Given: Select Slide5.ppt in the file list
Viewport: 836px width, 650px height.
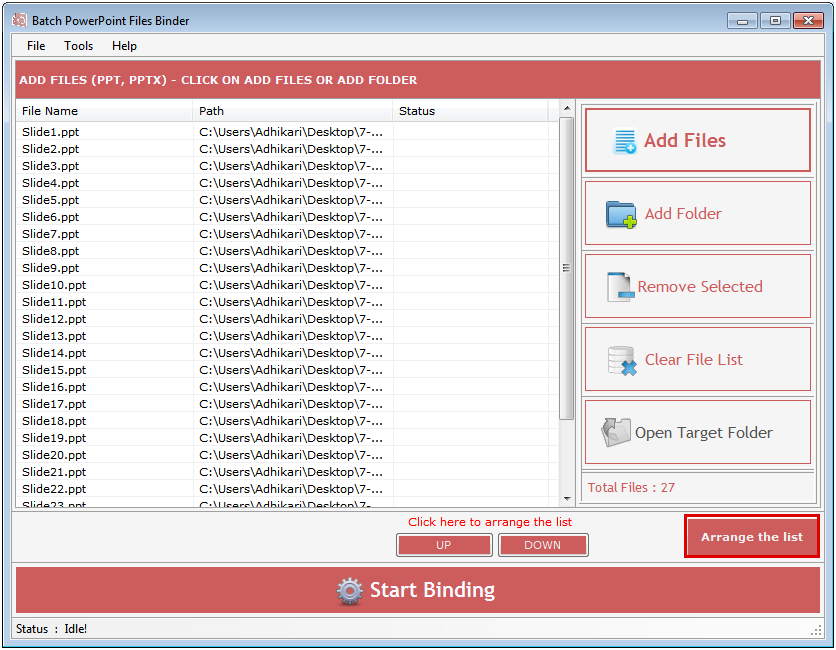Looking at the screenshot, I should coord(51,200).
